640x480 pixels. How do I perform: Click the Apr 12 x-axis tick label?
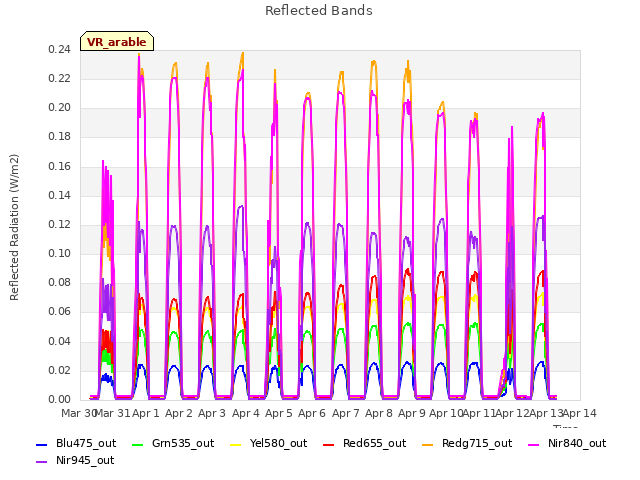tap(513, 413)
